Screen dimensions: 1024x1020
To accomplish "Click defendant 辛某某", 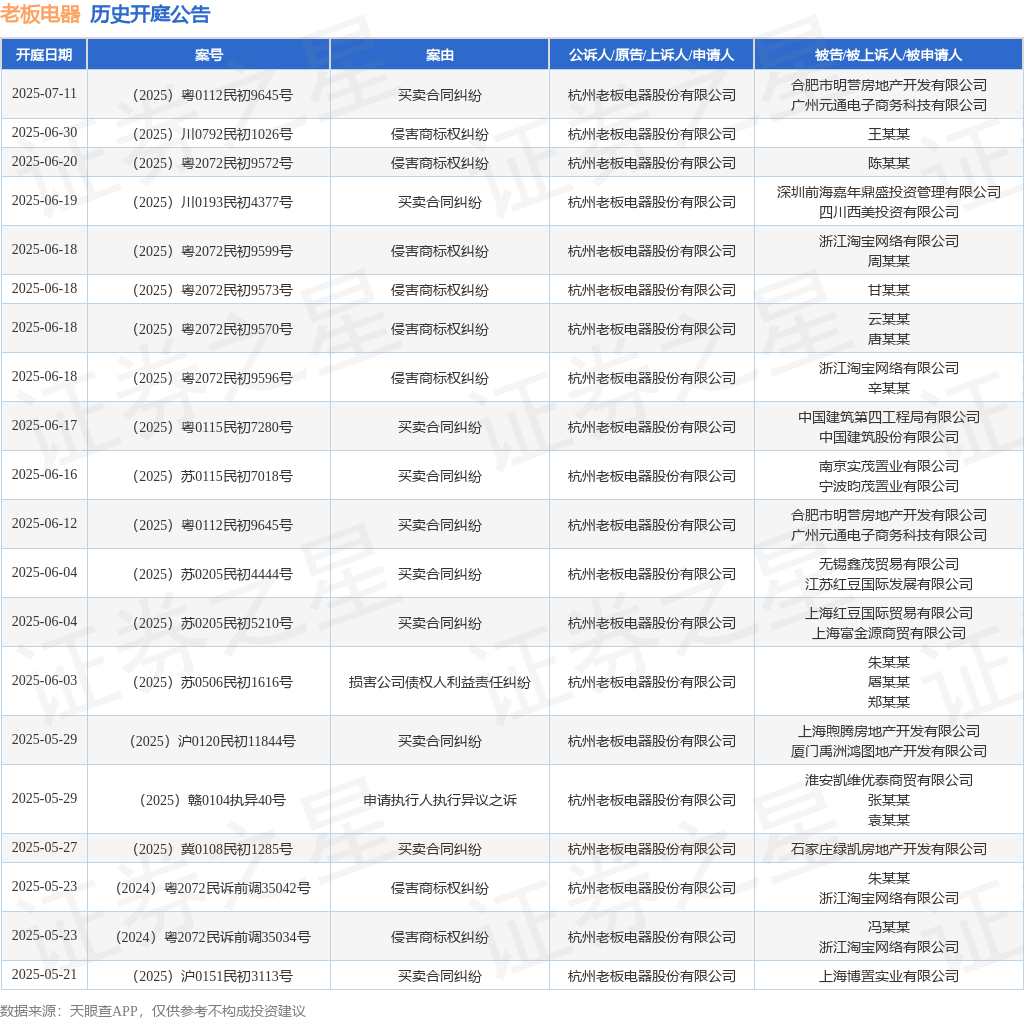I will coord(889,389).
